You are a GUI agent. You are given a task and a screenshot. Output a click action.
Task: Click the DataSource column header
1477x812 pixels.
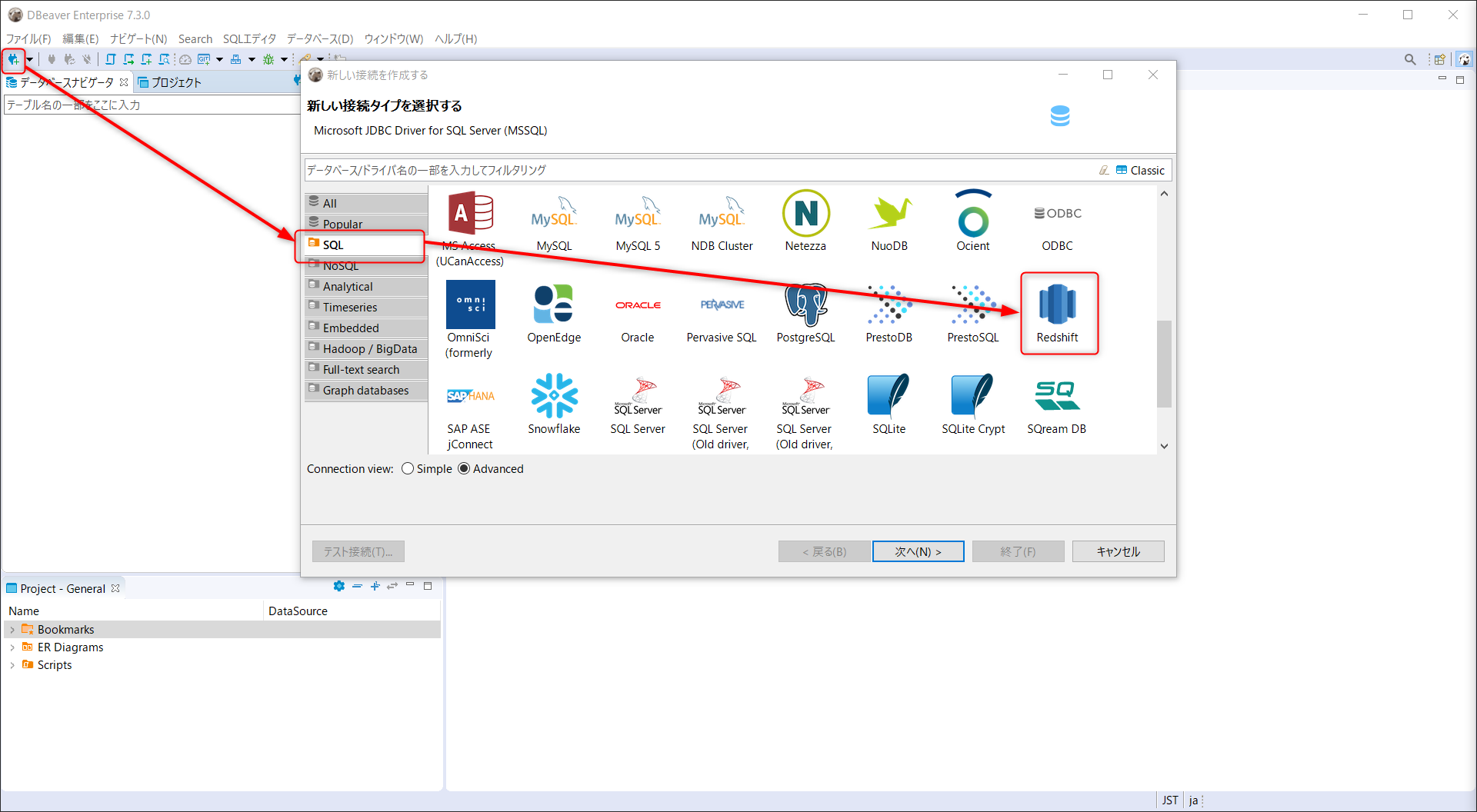[x=352, y=611]
